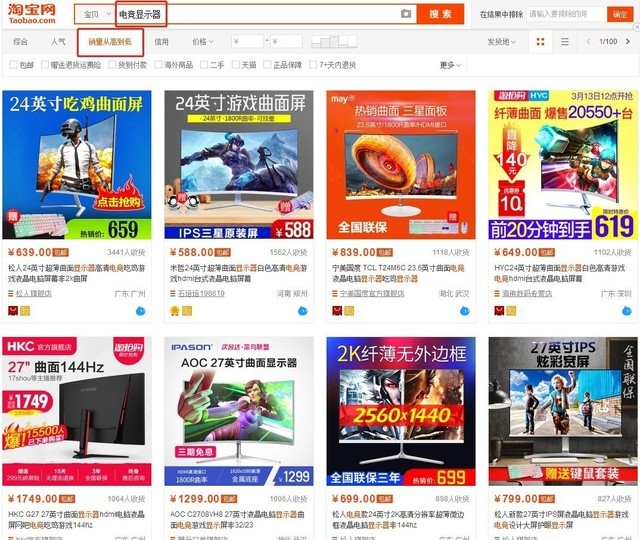Switch to list view layout icon

[x=564, y=42]
